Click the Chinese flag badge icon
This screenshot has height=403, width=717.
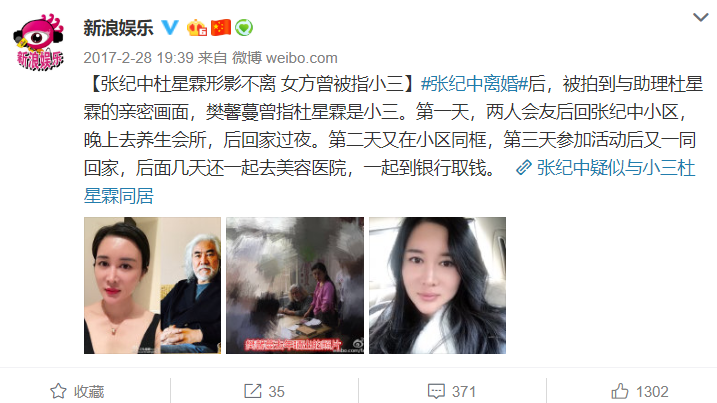tap(220, 27)
